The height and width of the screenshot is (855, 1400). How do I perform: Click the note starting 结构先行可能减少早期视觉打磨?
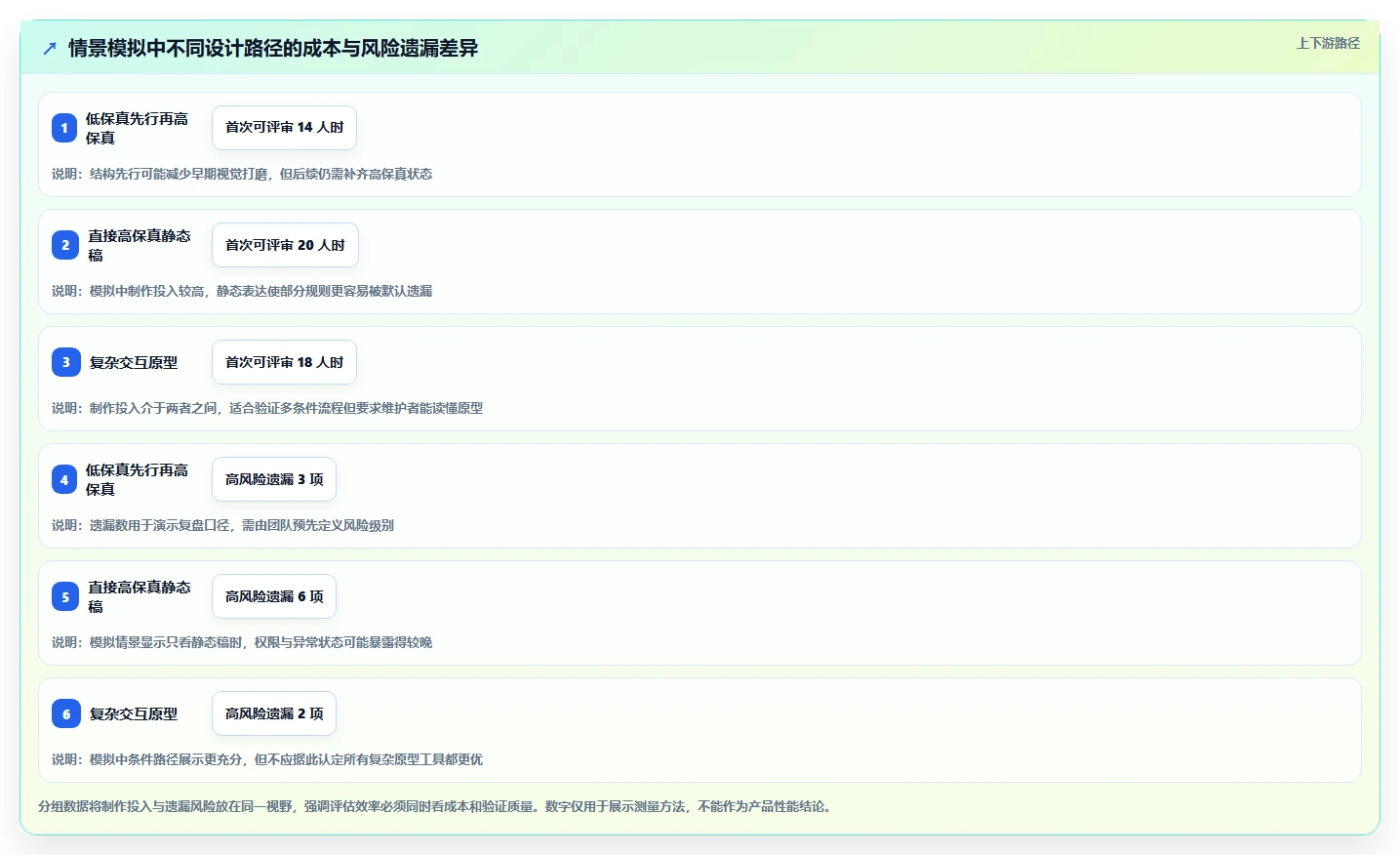242,174
